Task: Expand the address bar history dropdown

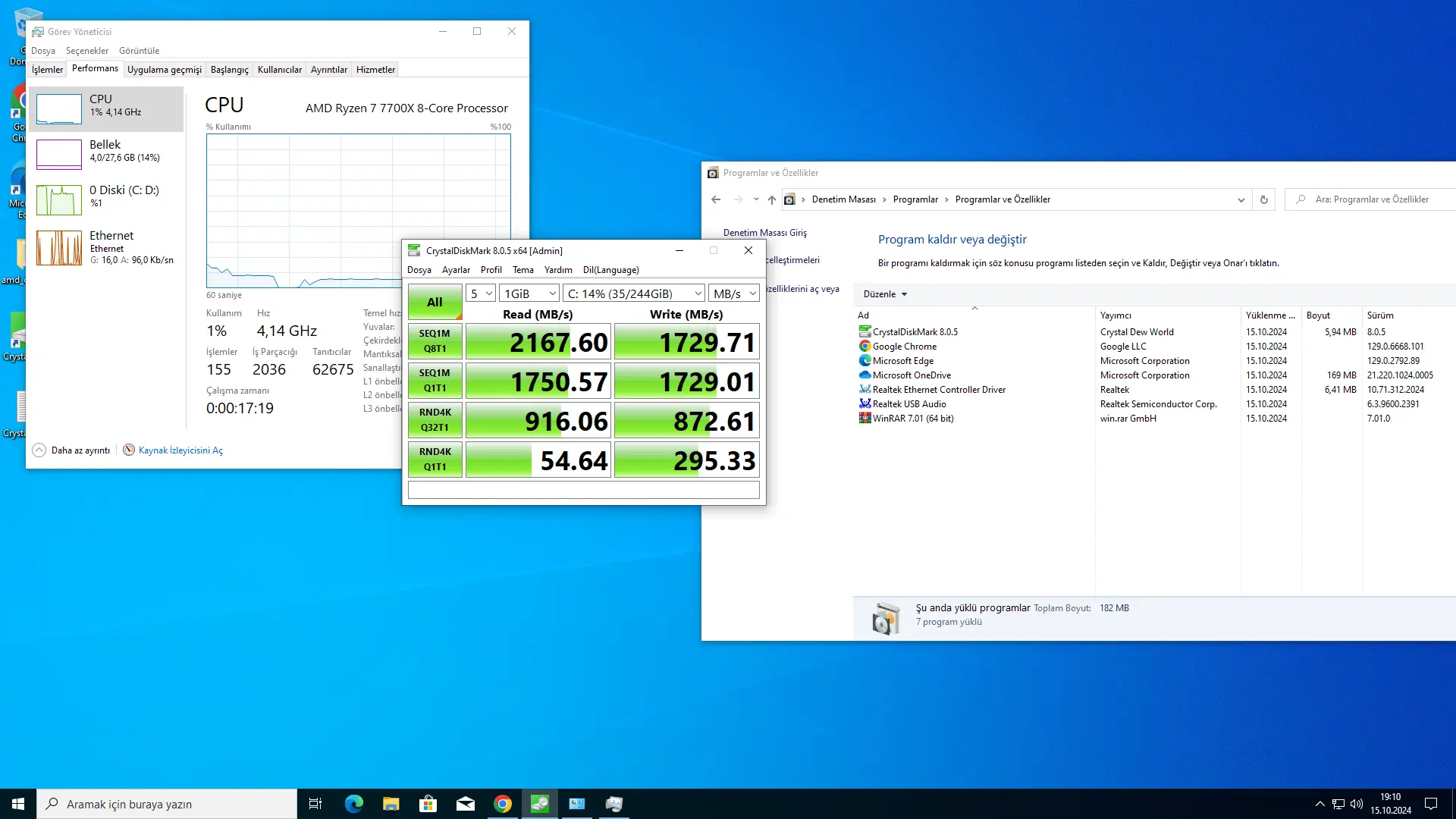Action: 1241,200
